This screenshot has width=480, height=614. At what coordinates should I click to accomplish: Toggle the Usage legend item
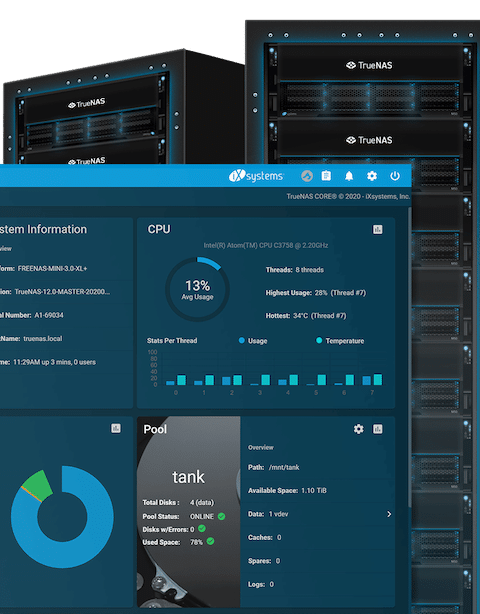click(253, 341)
